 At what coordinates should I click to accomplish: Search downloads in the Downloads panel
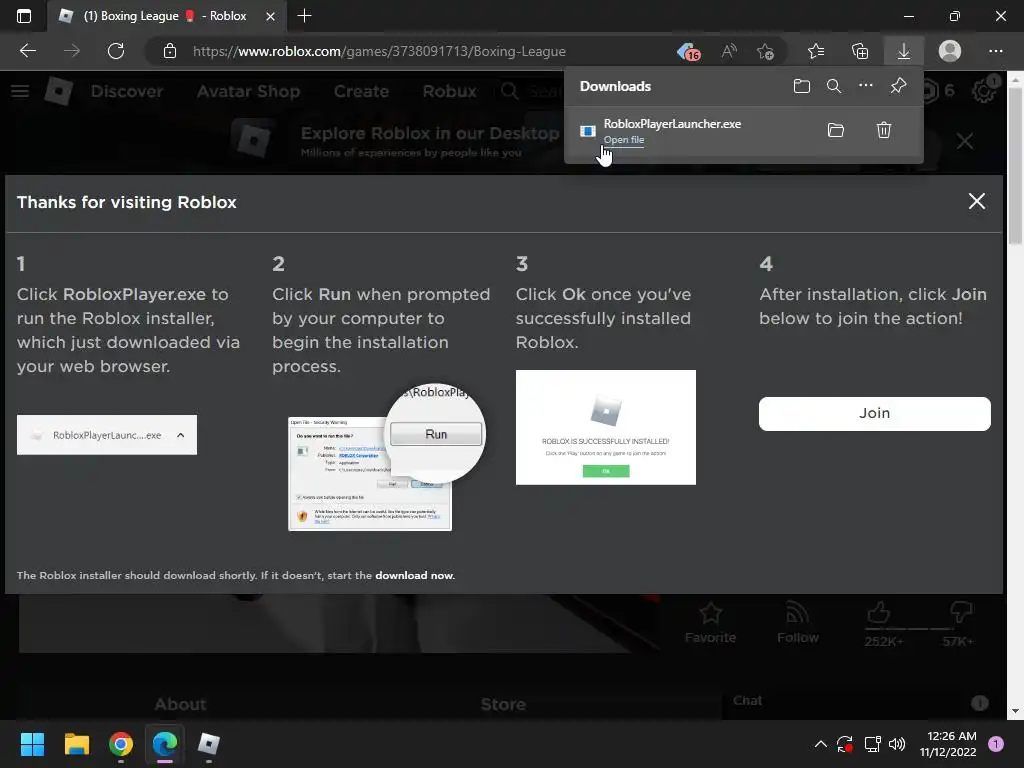click(x=834, y=86)
